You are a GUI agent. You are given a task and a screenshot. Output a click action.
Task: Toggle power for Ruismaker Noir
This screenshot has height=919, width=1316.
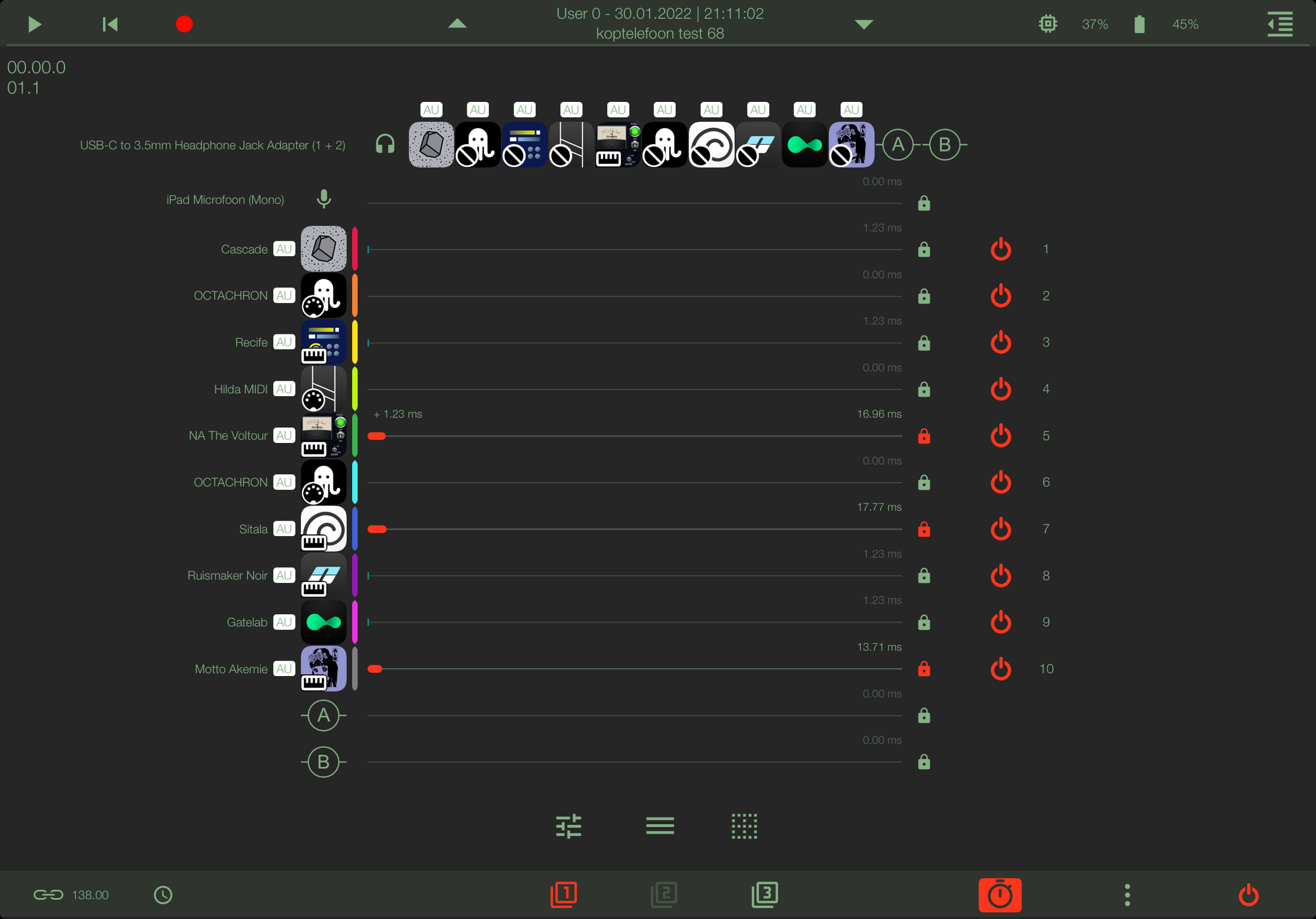pyautogui.click(x=1001, y=575)
